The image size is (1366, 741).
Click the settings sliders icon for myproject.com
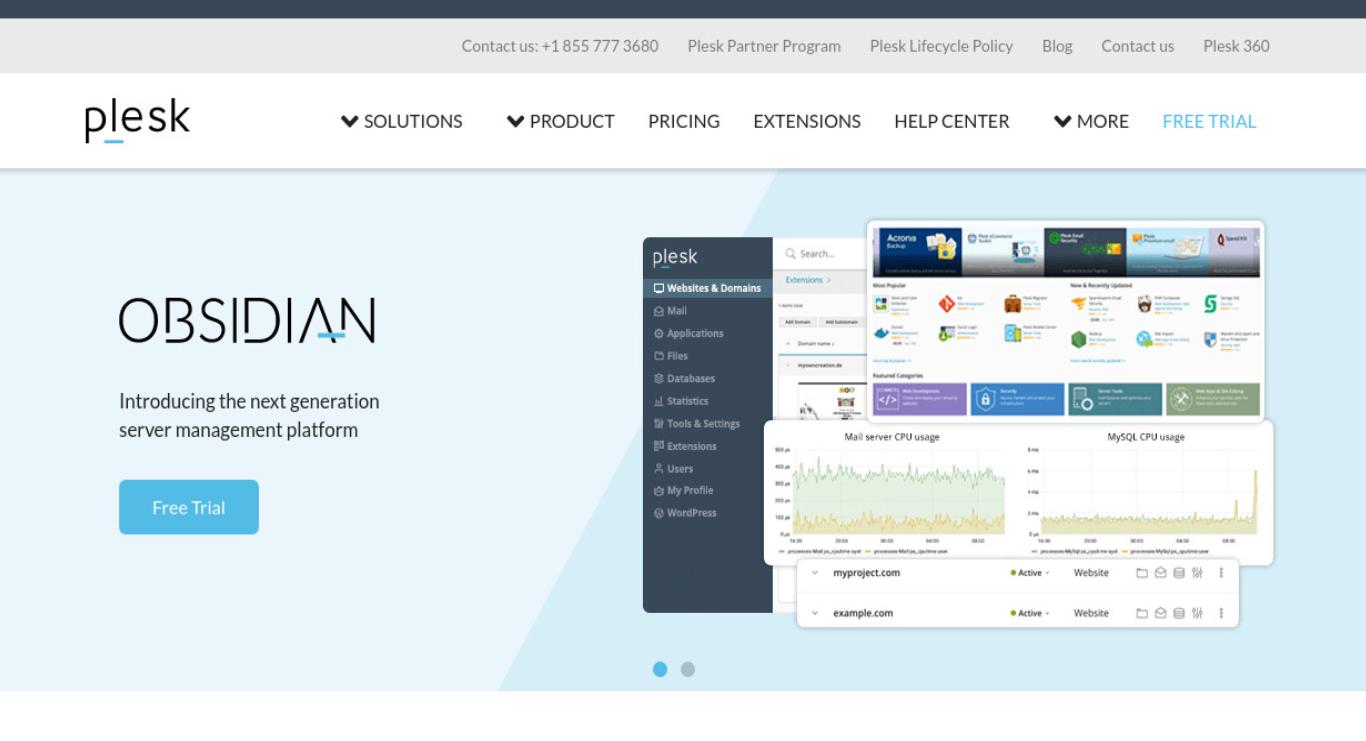pyautogui.click(x=1197, y=573)
